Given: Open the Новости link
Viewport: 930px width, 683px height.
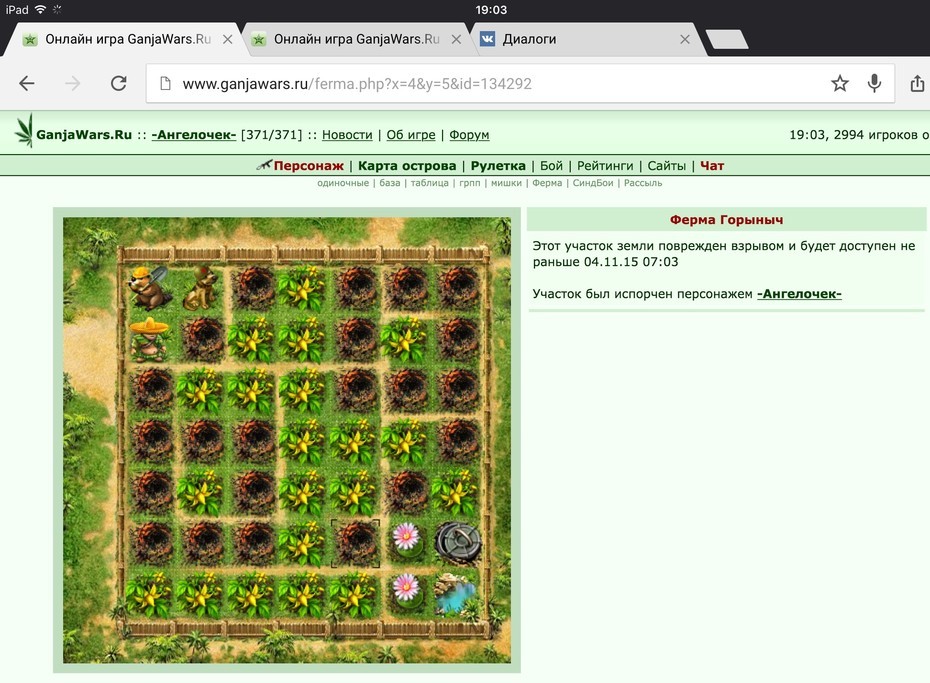Looking at the screenshot, I should [x=347, y=135].
